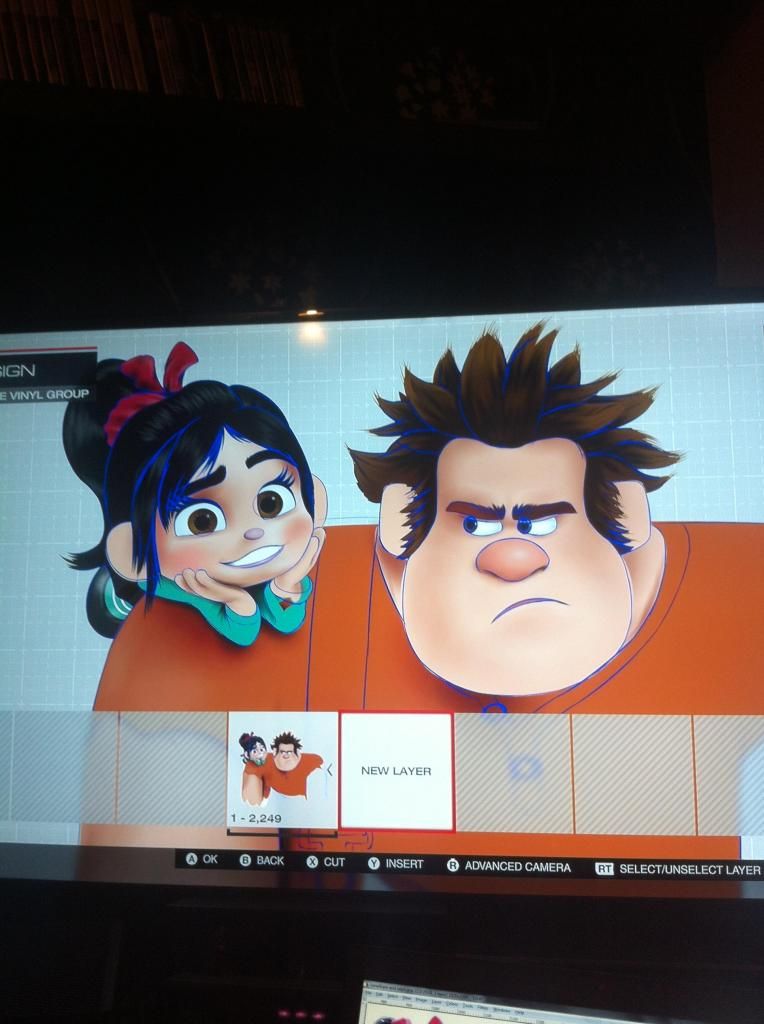Click the '1 - 2,249' layer count text
The width and height of the screenshot is (764, 1024).
tap(256, 818)
